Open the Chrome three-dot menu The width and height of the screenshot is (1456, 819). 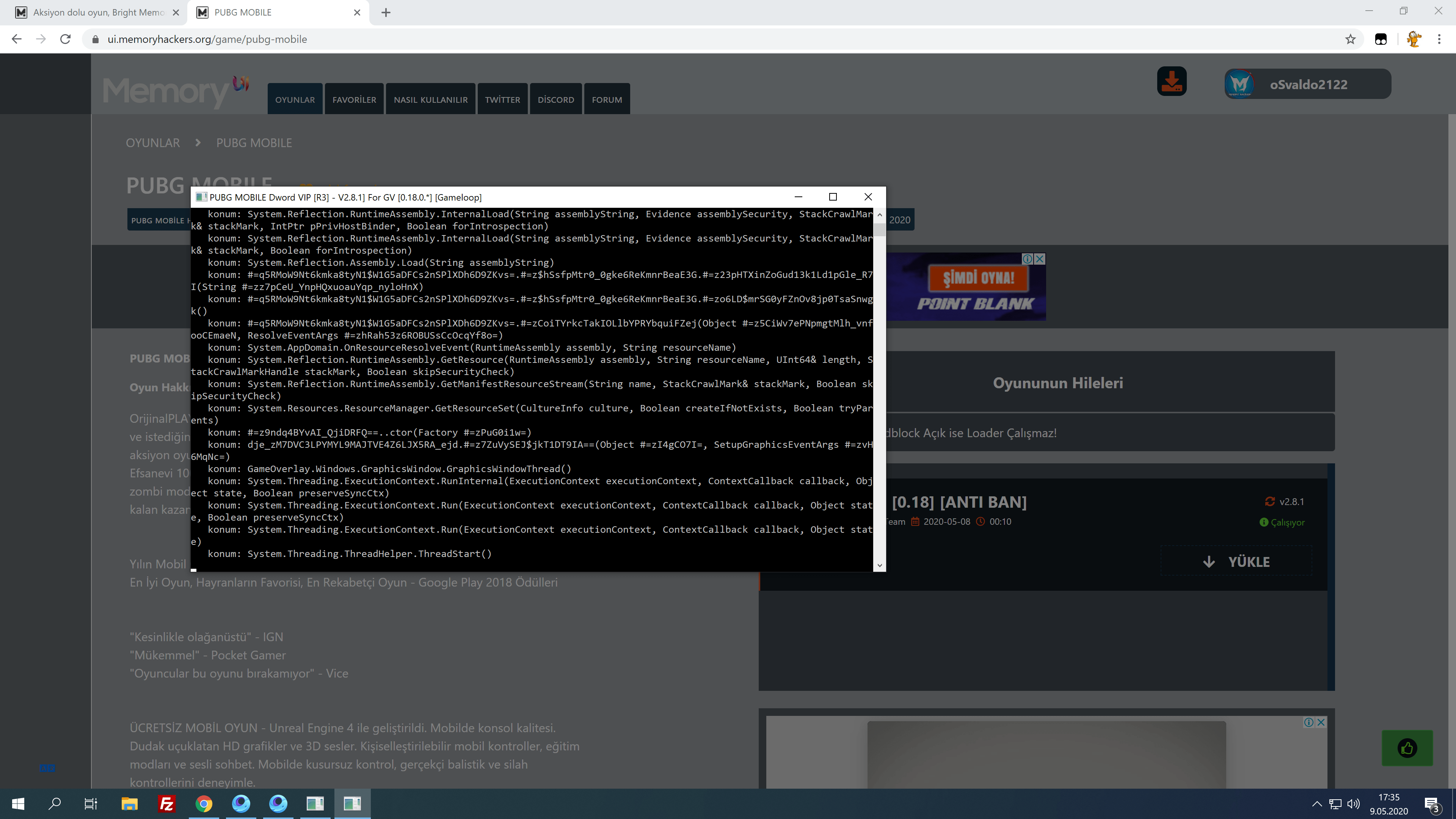coord(1439,39)
